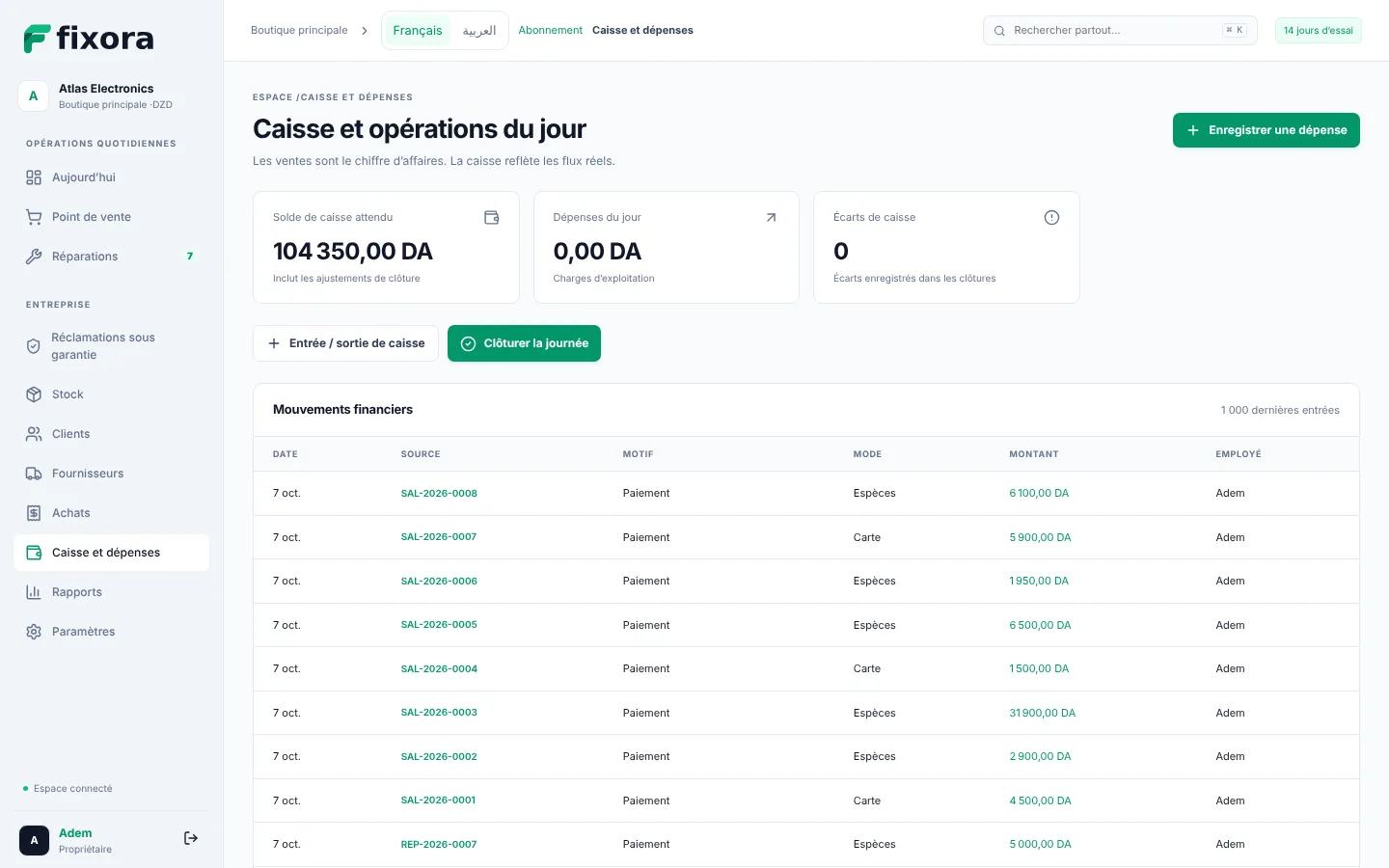Click Enregistrer une dépense button
The image size is (1389, 868).
point(1266,130)
